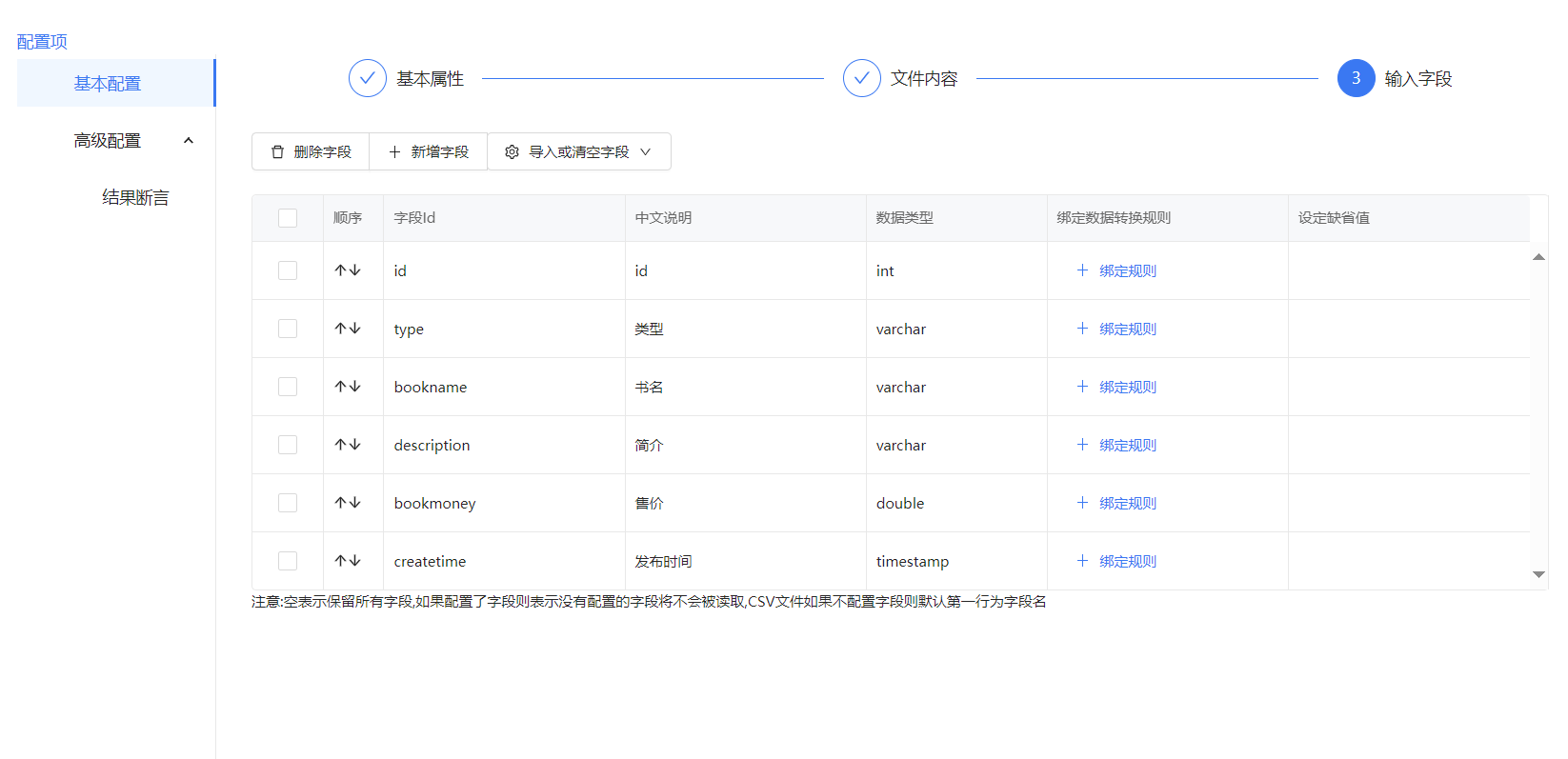The image size is (1568, 759).
Task: Click the reorder arrows in the createtime row
Action: coord(348,561)
